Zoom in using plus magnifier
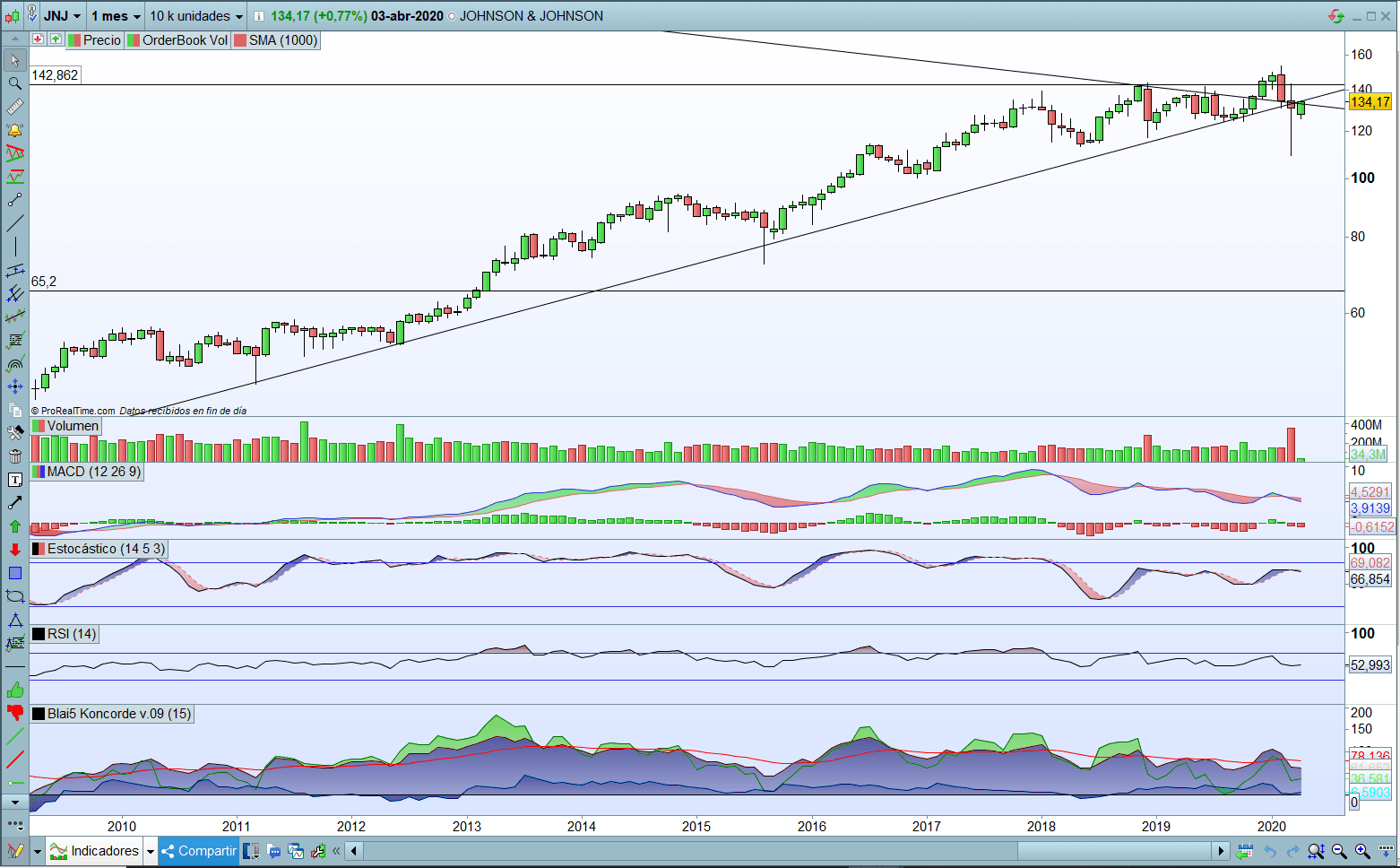This screenshot has width=1400, height=868. [1362, 851]
